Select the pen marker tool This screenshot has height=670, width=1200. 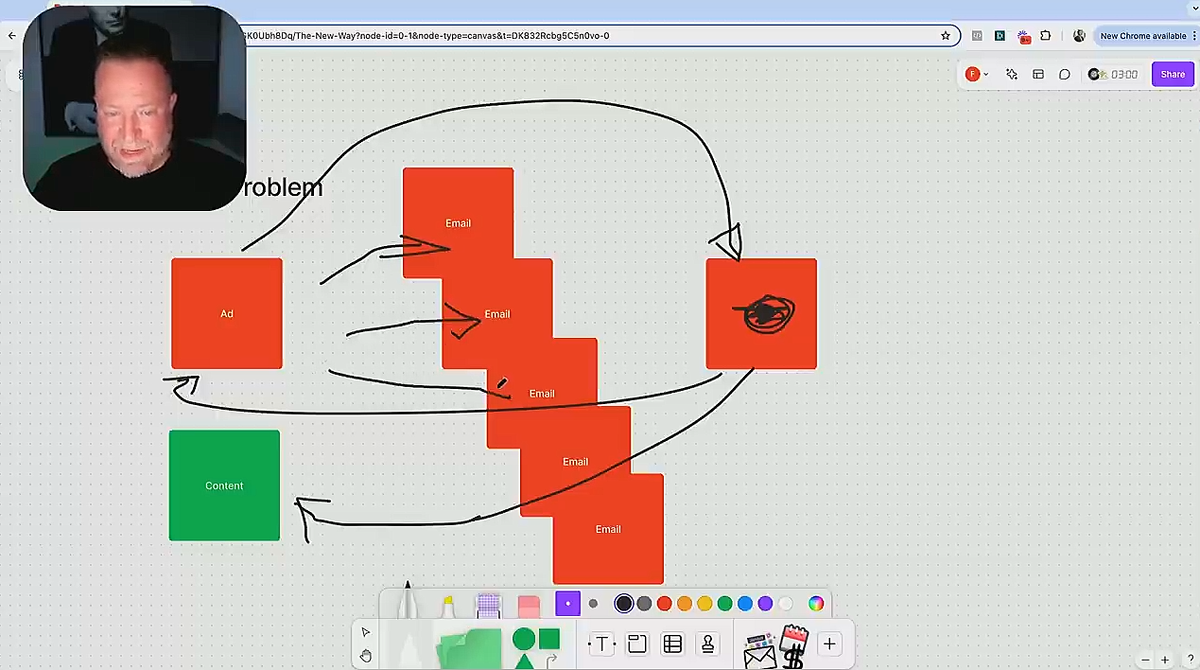pyautogui.click(x=407, y=601)
